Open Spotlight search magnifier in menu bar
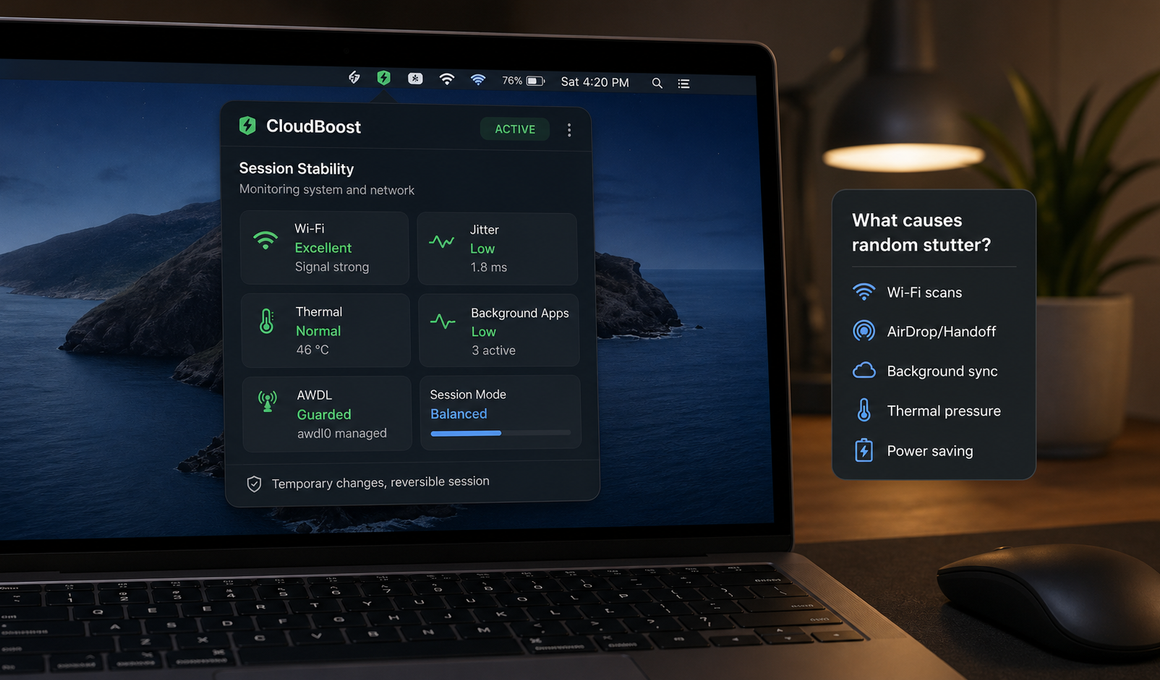Image resolution: width=1160 pixels, height=680 pixels. click(657, 83)
